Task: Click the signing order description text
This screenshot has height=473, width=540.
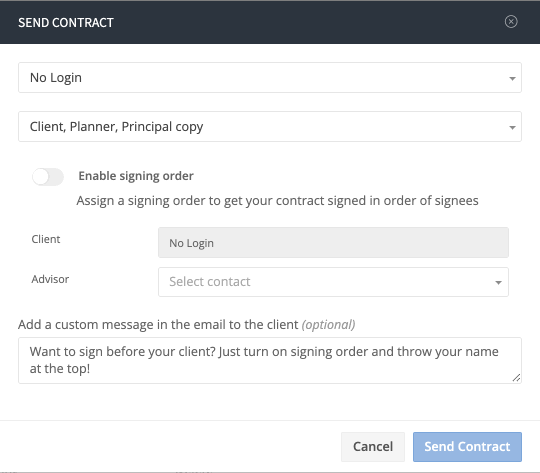Action: [277, 200]
